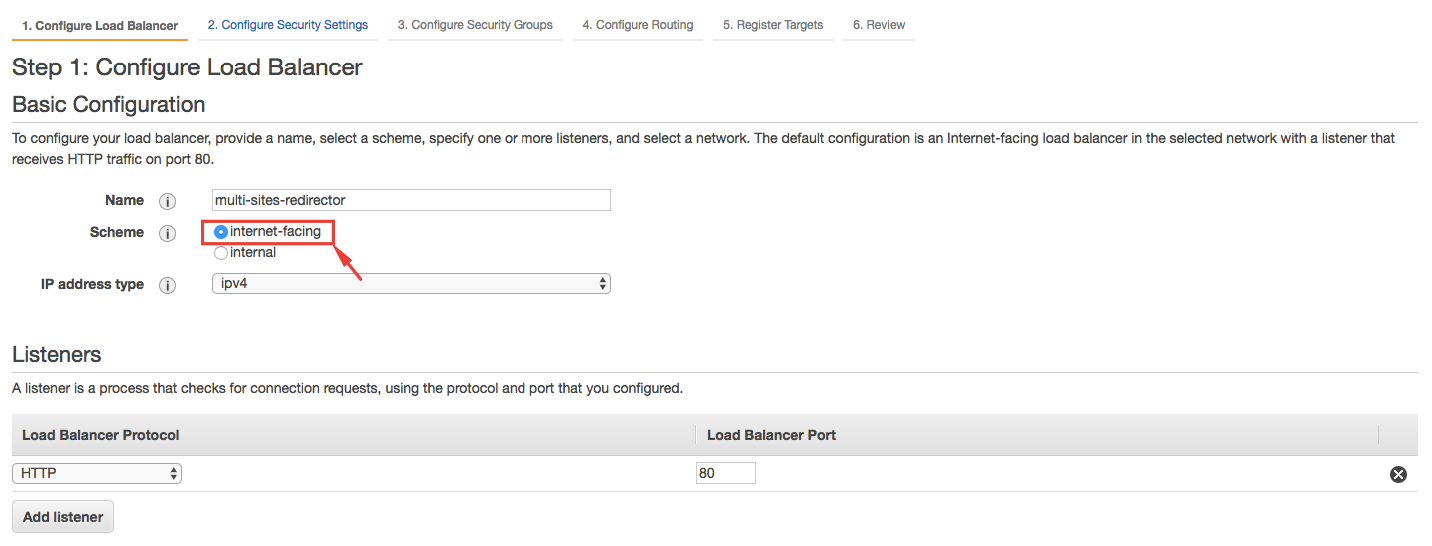The width and height of the screenshot is (1432, 546).
Task: Open the HTTP protocol dropdown
Action: [97, 473]
